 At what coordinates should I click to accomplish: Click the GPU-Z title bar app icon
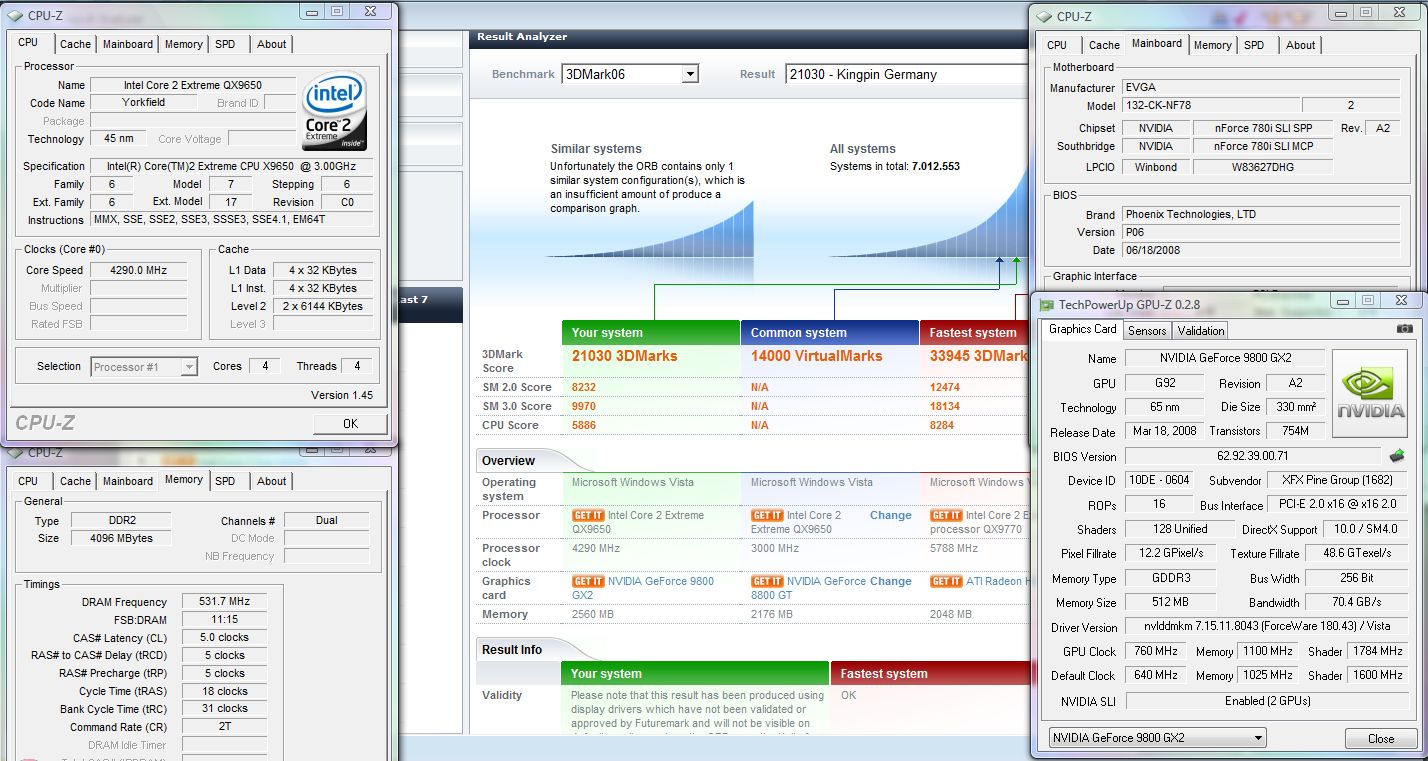coord(1046,305)
